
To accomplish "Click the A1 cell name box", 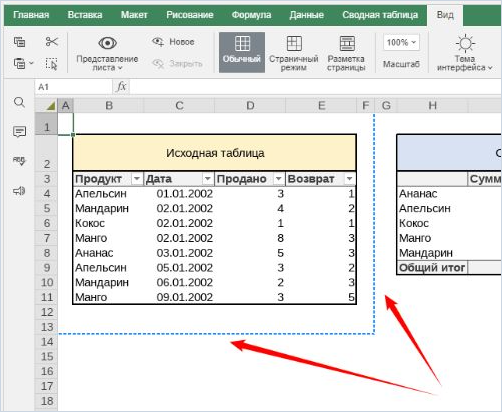I will point(73,87).
